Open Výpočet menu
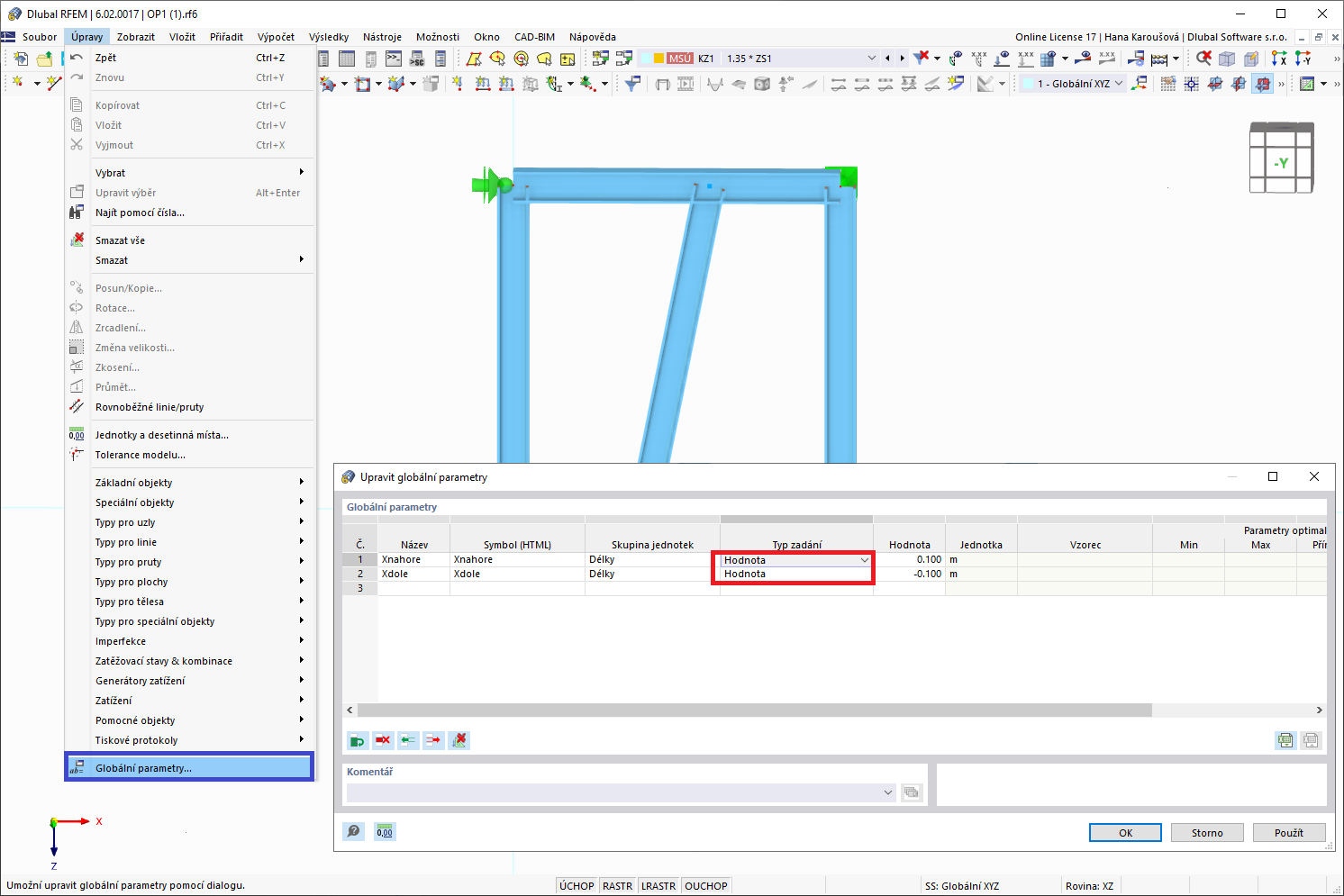This screenshot has width=1344, height=896. point(276,37)
